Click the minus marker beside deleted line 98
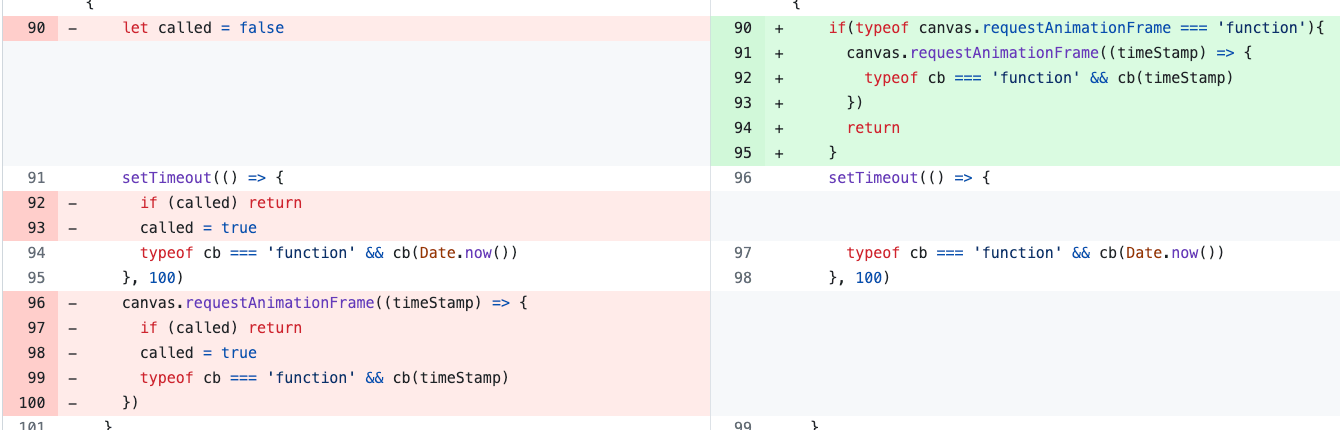The height and width of the screenshot is (430, 1340). 72,353
